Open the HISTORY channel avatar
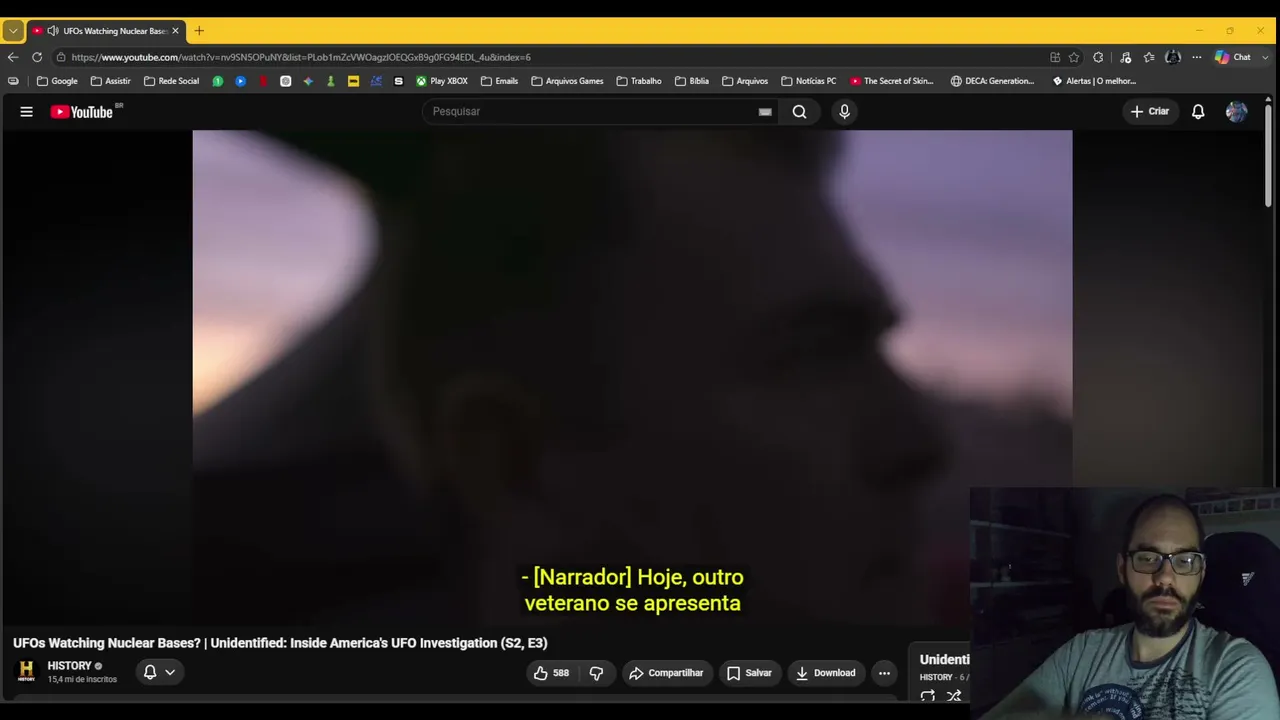Screen dimensions: 1280x720 27,671
